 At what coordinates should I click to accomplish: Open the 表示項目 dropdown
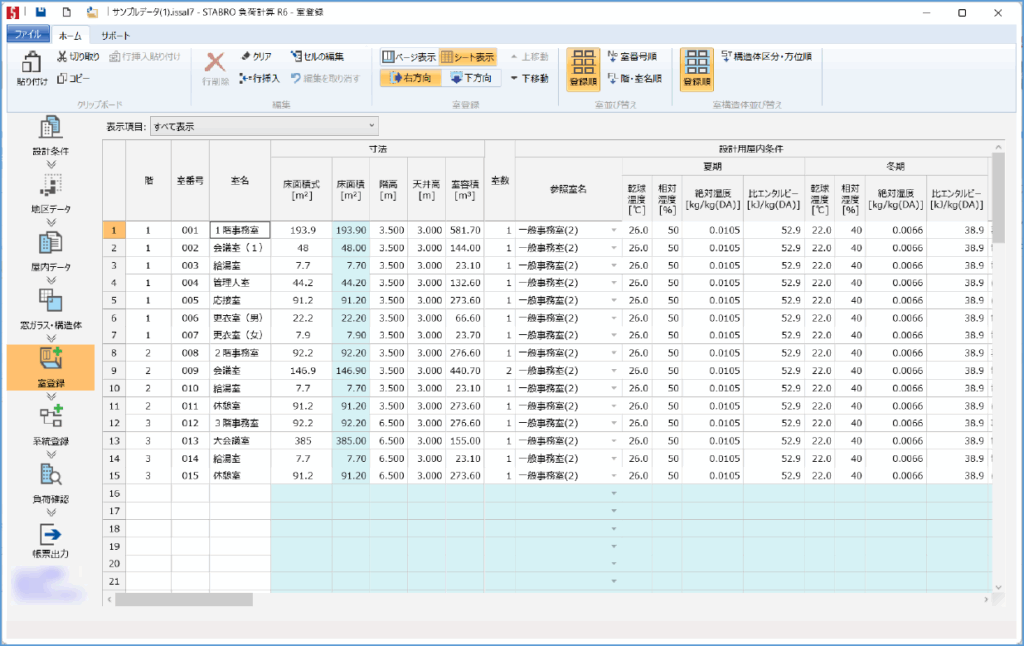coord(263,126)
